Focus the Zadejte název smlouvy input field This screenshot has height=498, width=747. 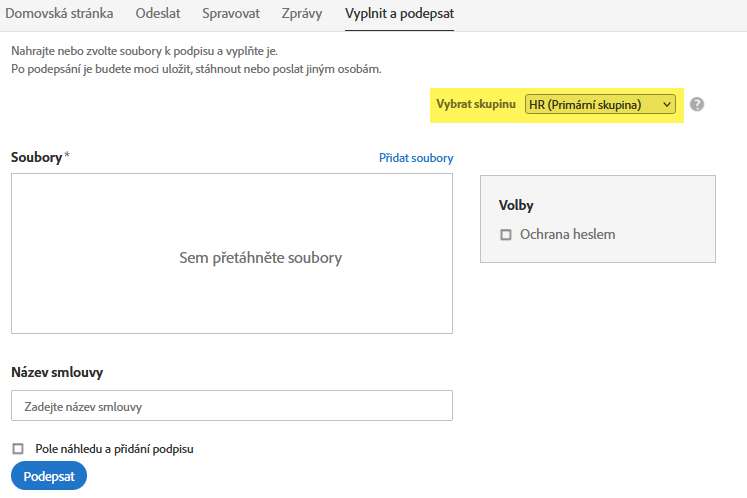(x=232, y=406)
